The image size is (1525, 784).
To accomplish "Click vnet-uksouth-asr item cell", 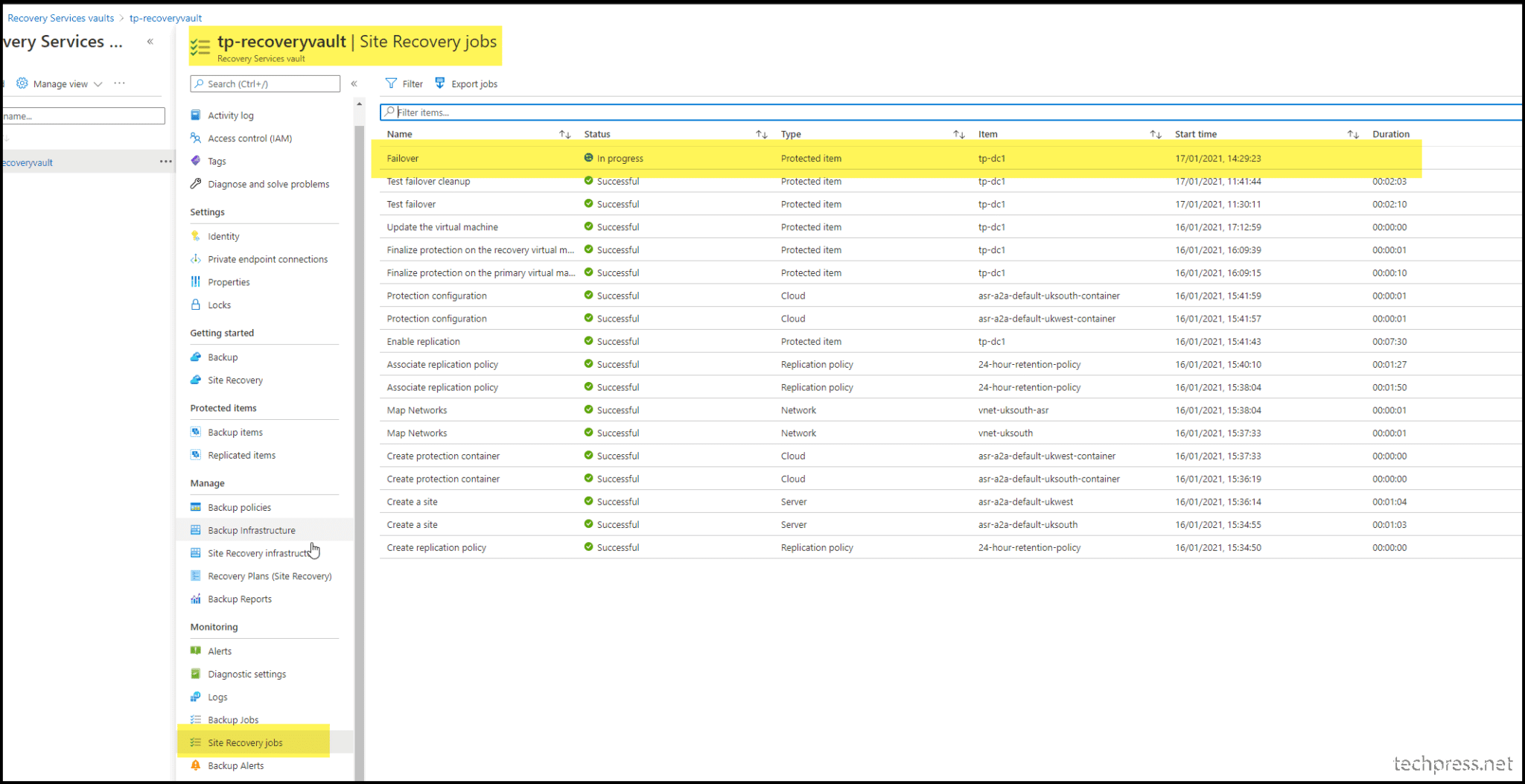I will pyautogui.click(x=1013, y=410).
